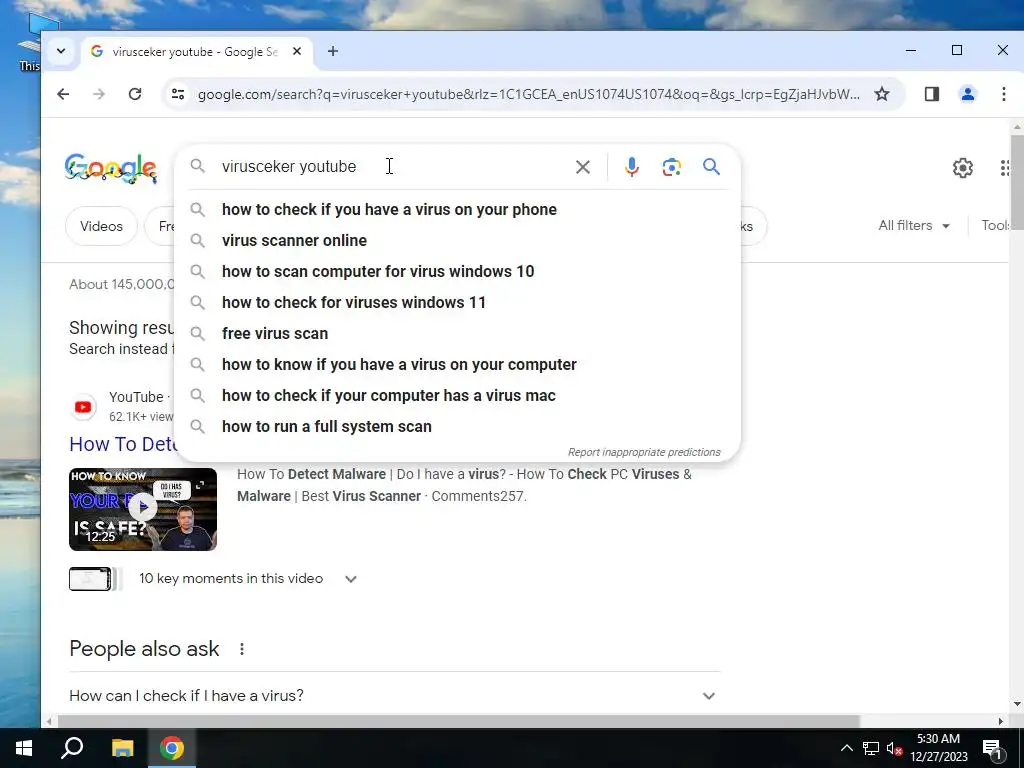The height and width of the screenshot is (768, 1024).
Task: Click the key moments preview thumbnail
Action: 90,579
